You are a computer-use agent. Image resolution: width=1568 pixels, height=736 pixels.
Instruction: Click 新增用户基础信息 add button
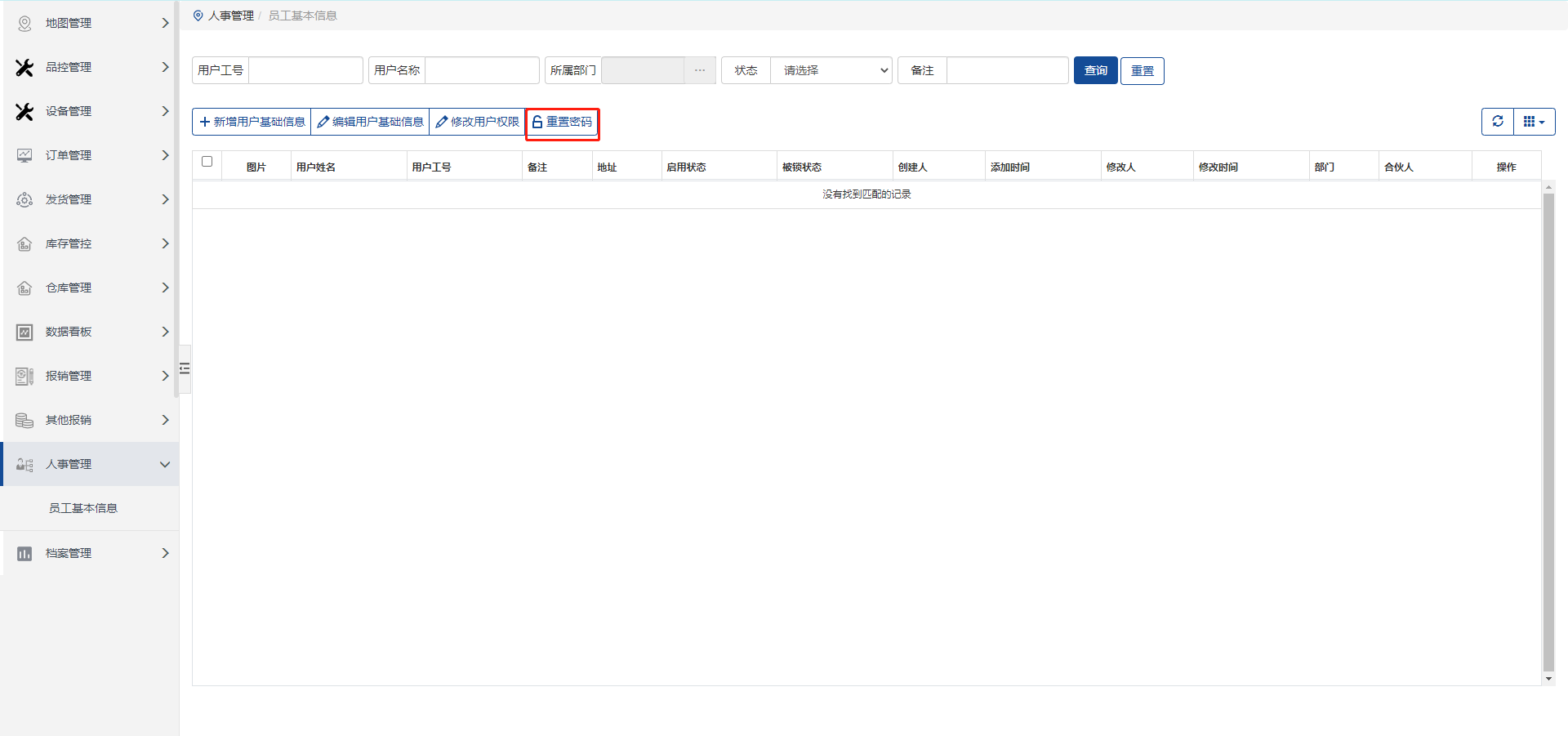tap(252, 123)
